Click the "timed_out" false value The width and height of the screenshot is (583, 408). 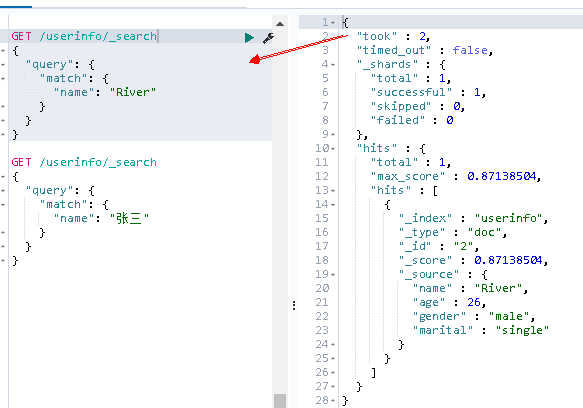(x=470, y=50)
